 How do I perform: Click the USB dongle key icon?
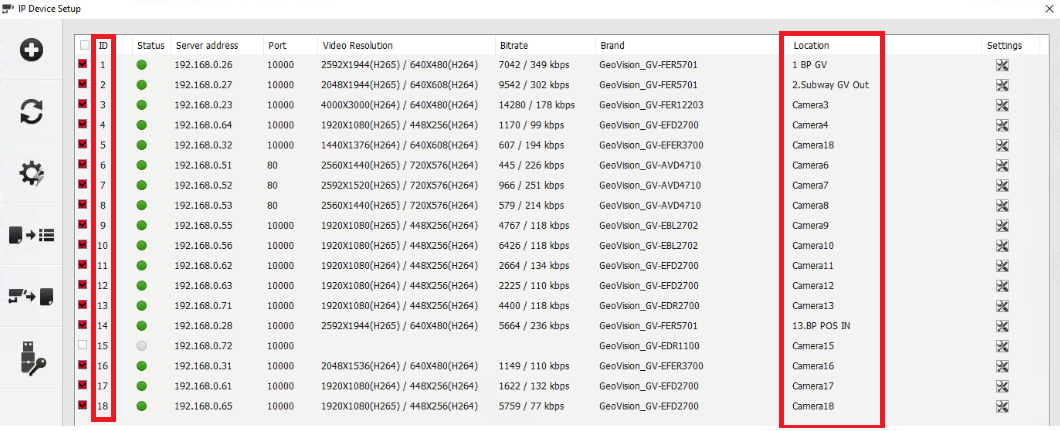click(x=32, y=357)
